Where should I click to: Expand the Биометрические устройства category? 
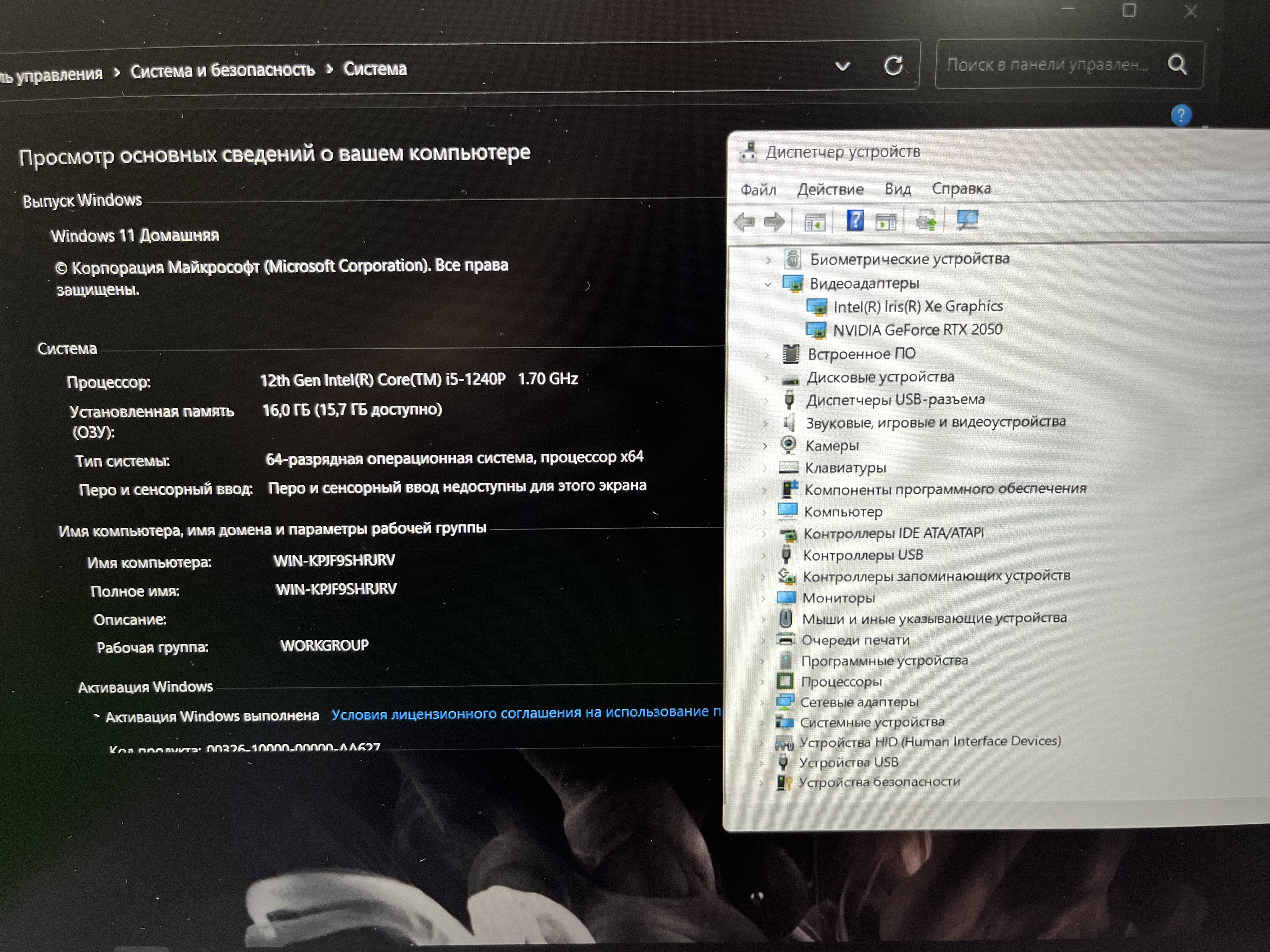click(768, 260)
